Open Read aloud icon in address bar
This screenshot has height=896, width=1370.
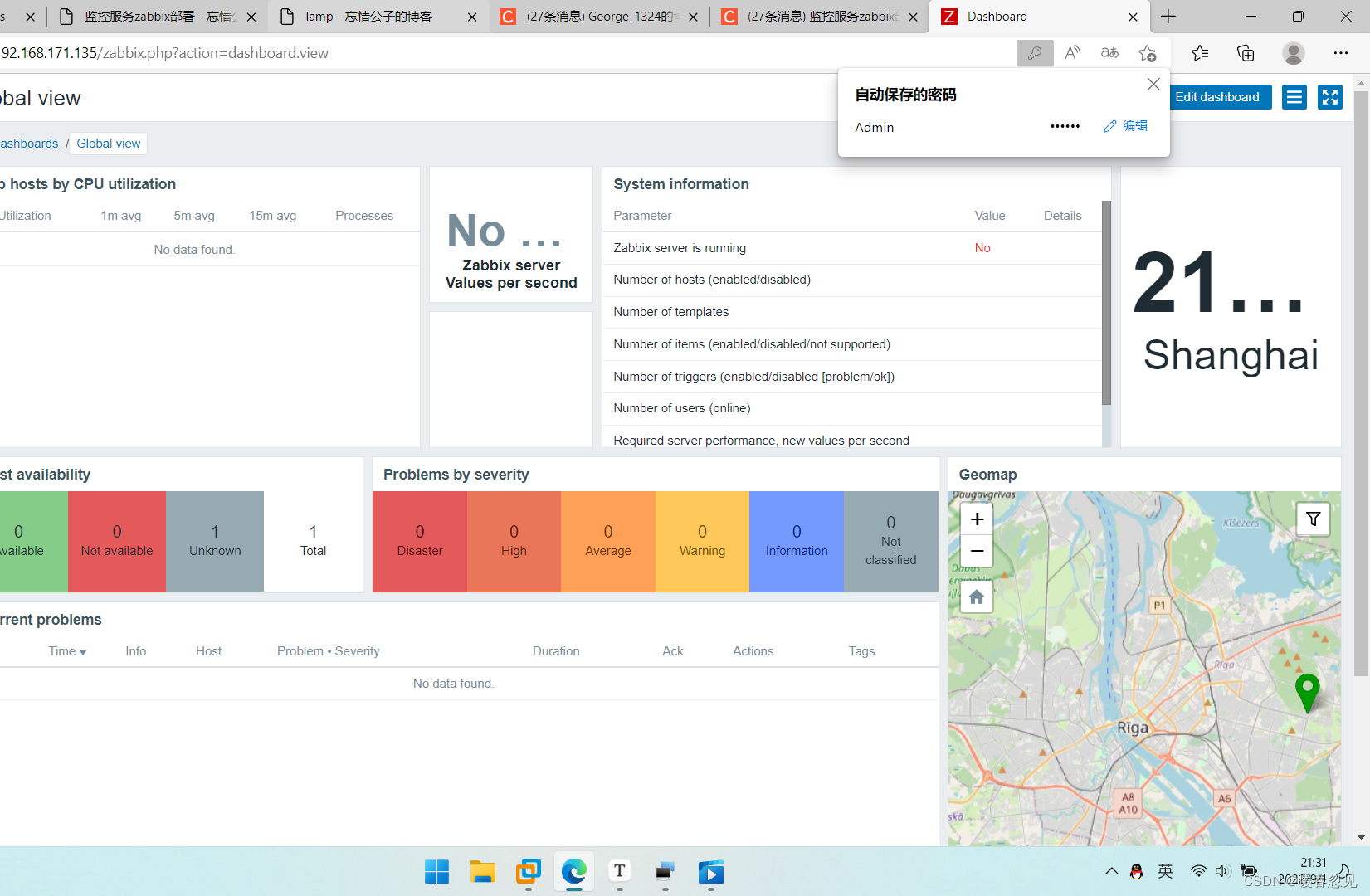(x=1073, y=53)
